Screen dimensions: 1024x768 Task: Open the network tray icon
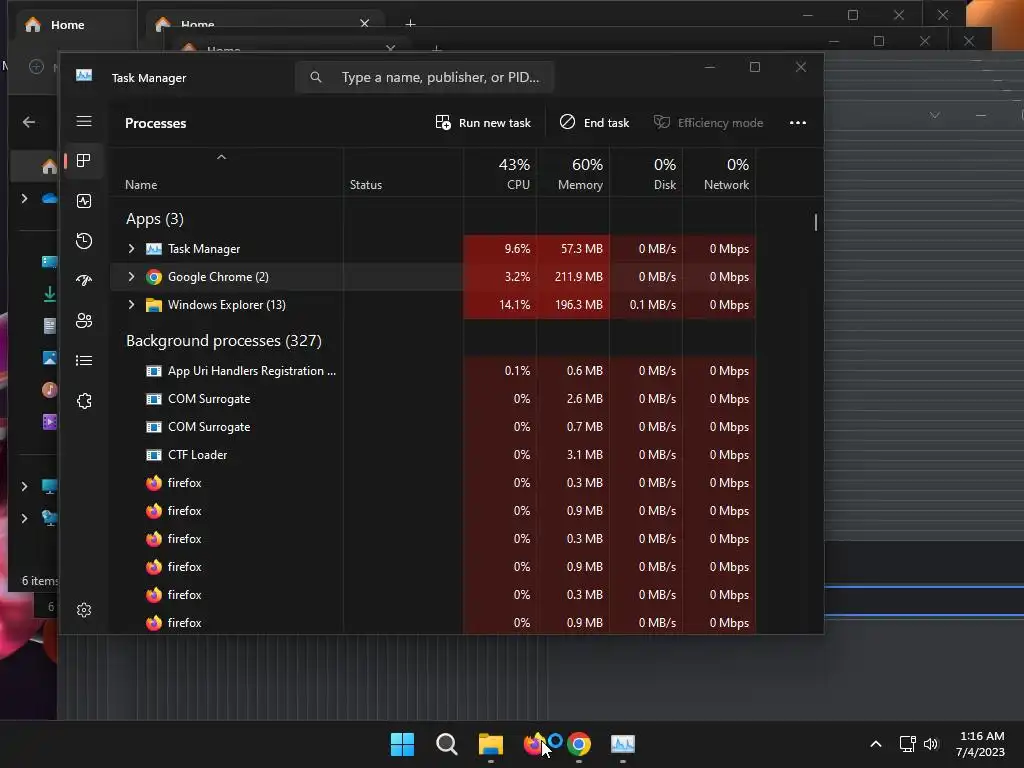(x=907, y=744)
